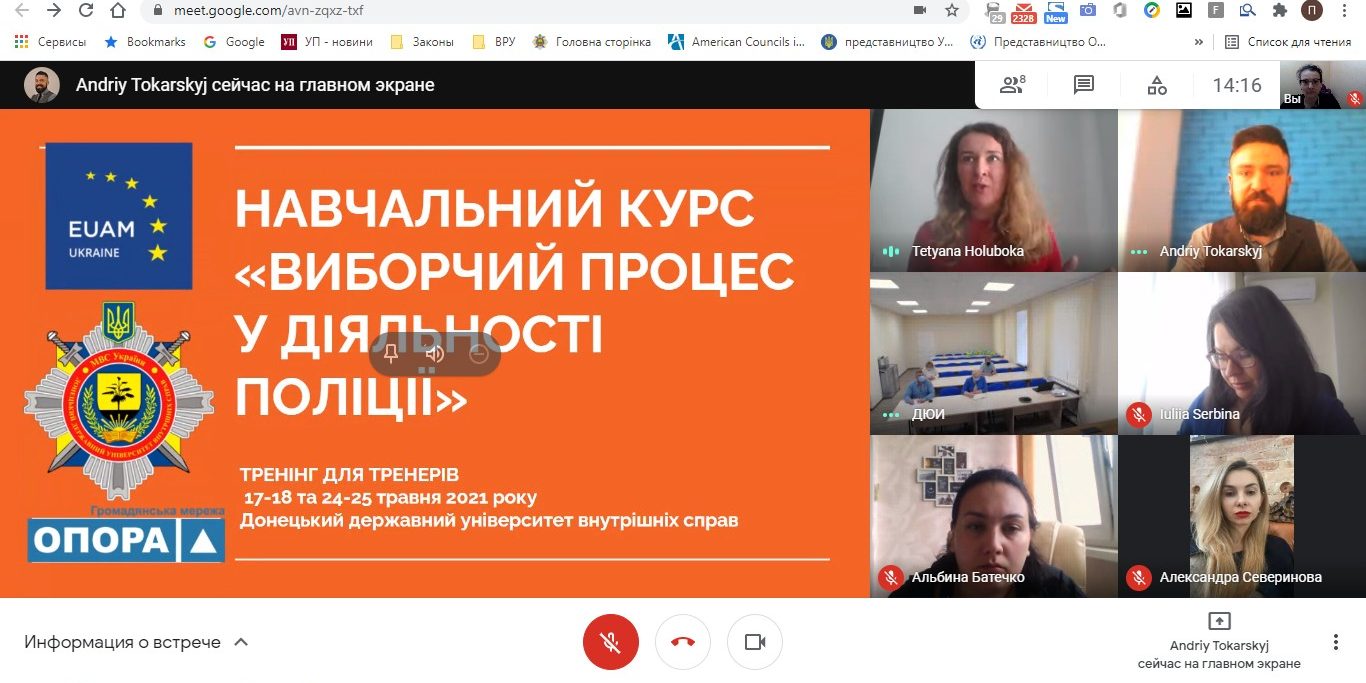
Task: Toggle the camera on or off
Action: point(755,642)
